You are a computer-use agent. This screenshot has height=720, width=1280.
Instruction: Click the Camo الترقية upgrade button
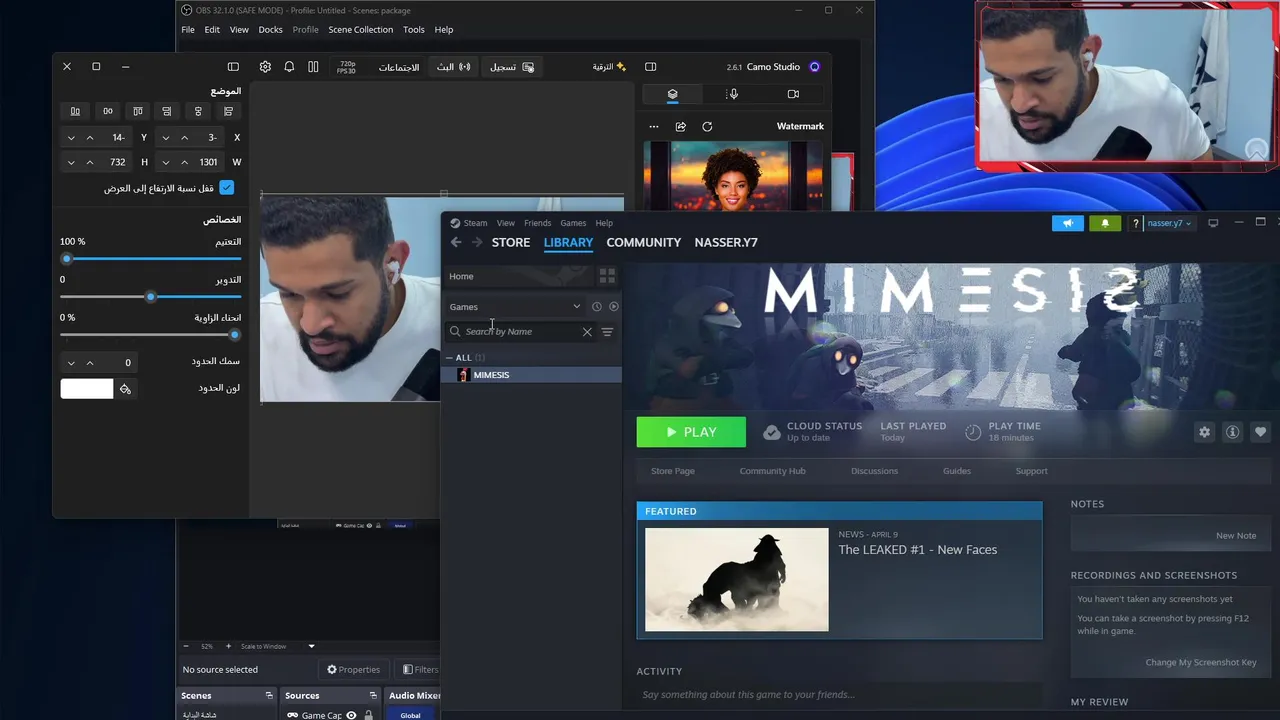coord(609,67)
